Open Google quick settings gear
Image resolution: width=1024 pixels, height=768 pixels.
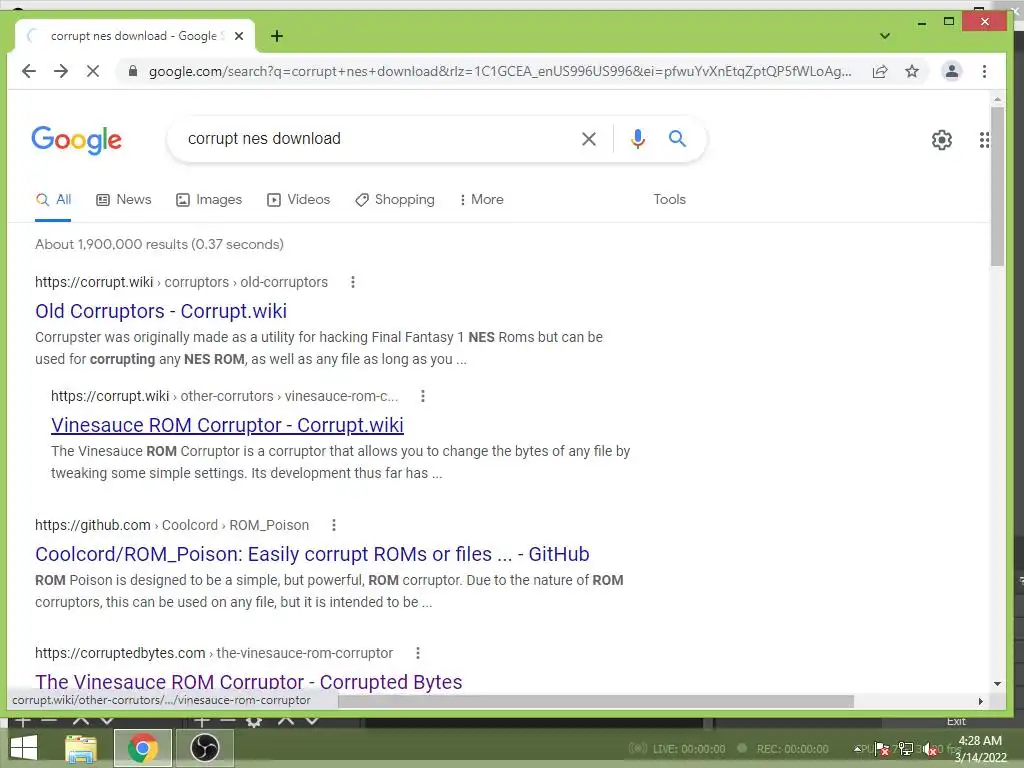point(941,140)
